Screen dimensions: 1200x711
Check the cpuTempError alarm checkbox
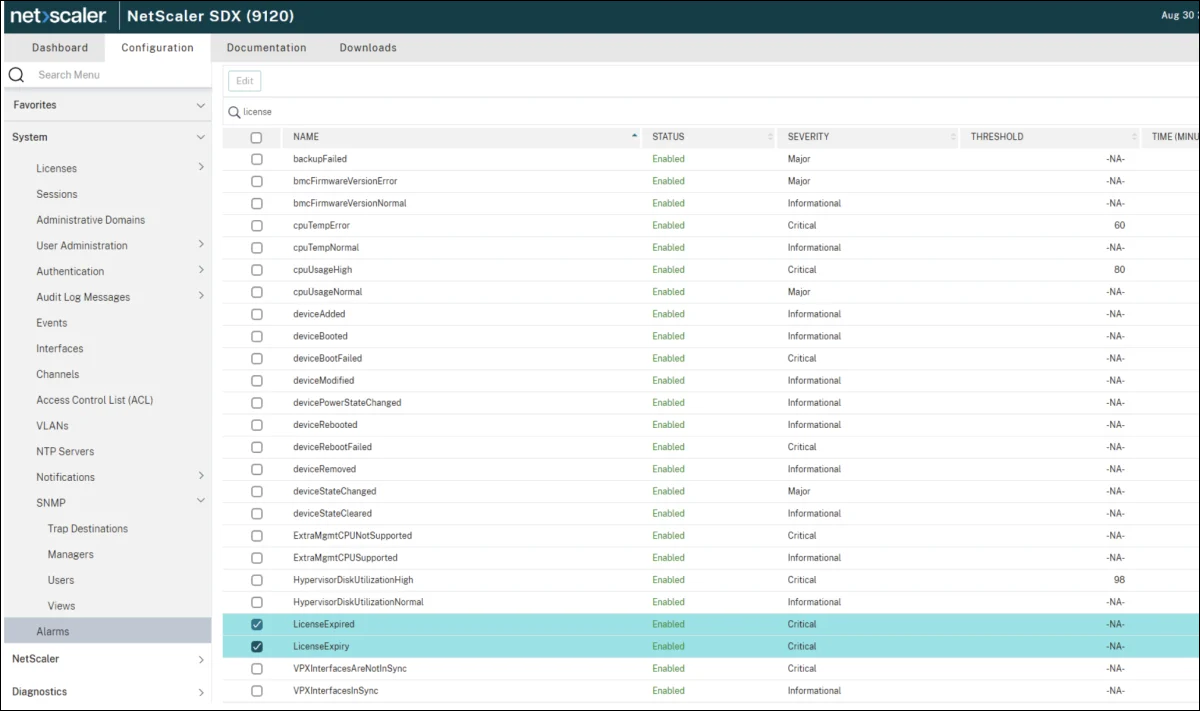click(x=256, y=226)
